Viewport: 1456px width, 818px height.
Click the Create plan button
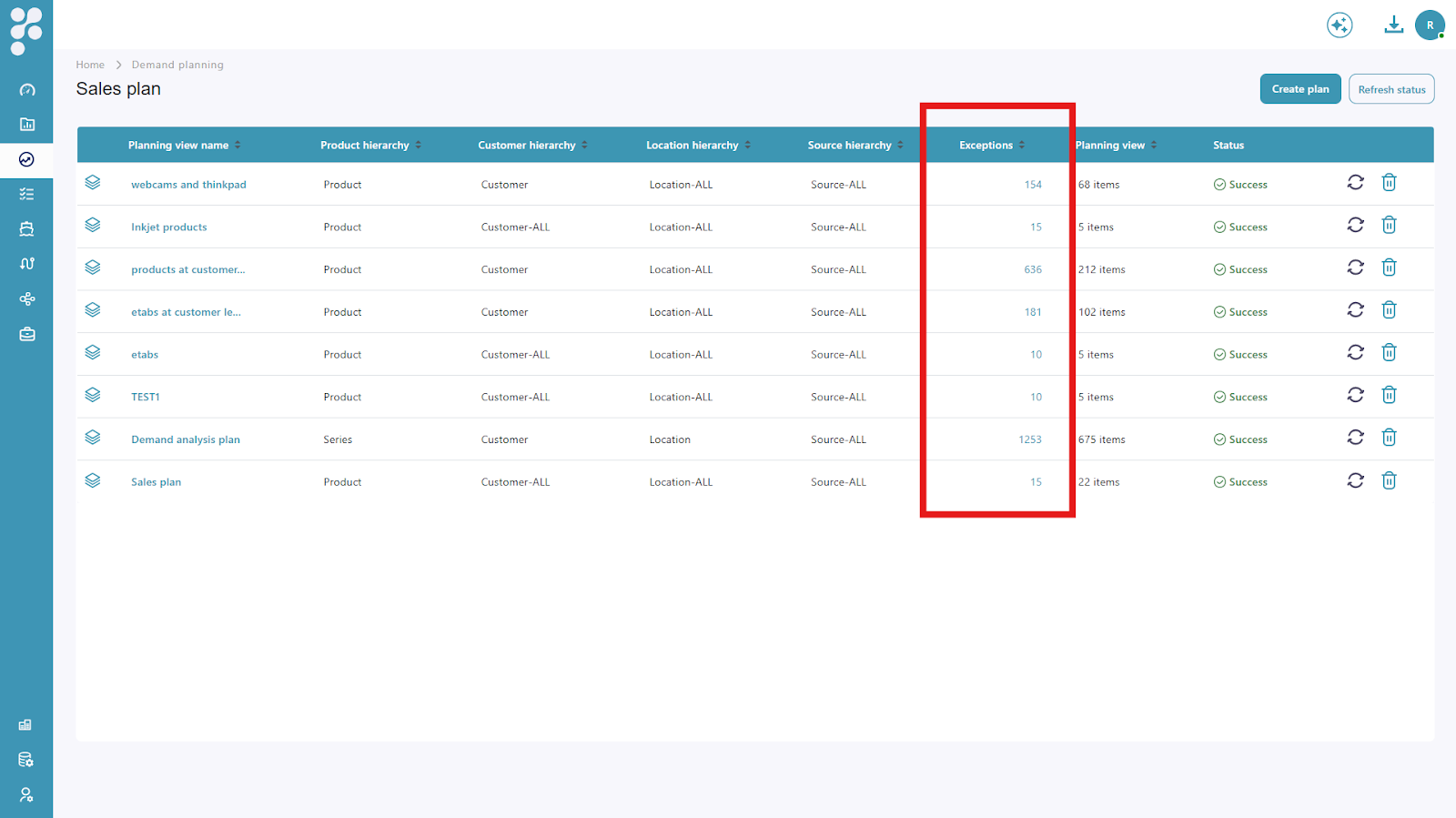point(1300,89)
